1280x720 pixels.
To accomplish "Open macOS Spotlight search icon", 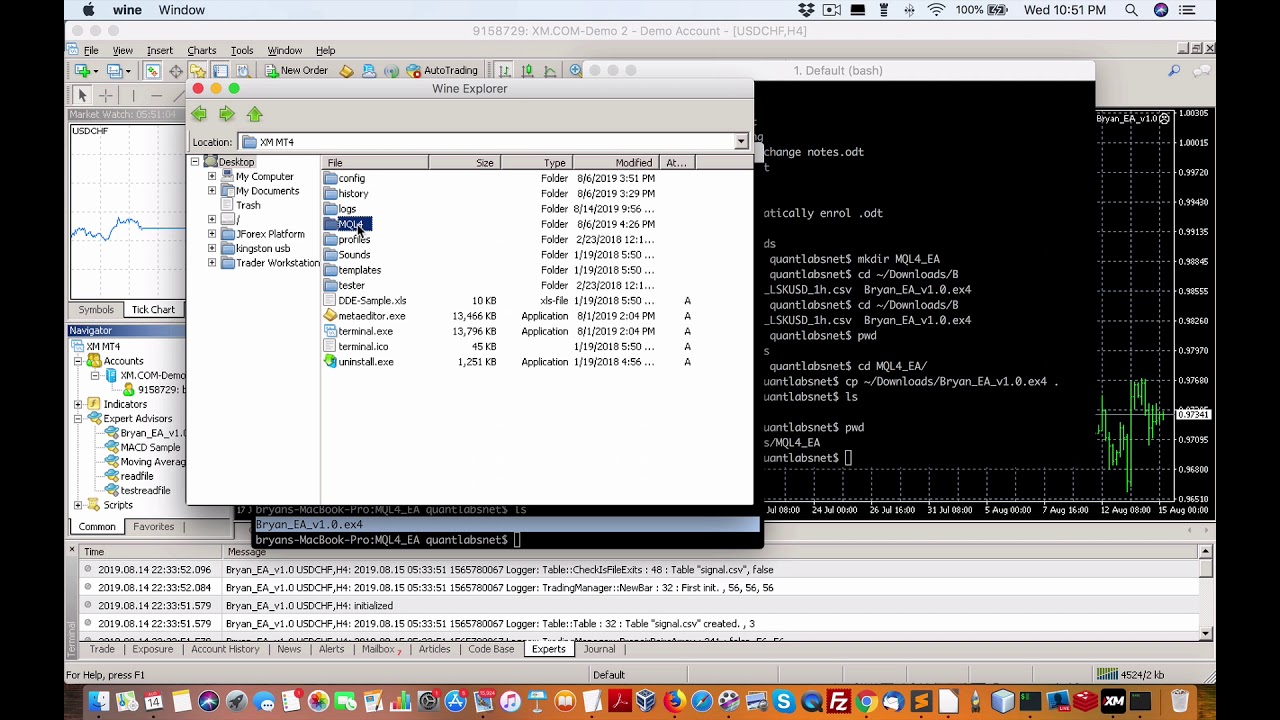I will [x=1131, y=10].
